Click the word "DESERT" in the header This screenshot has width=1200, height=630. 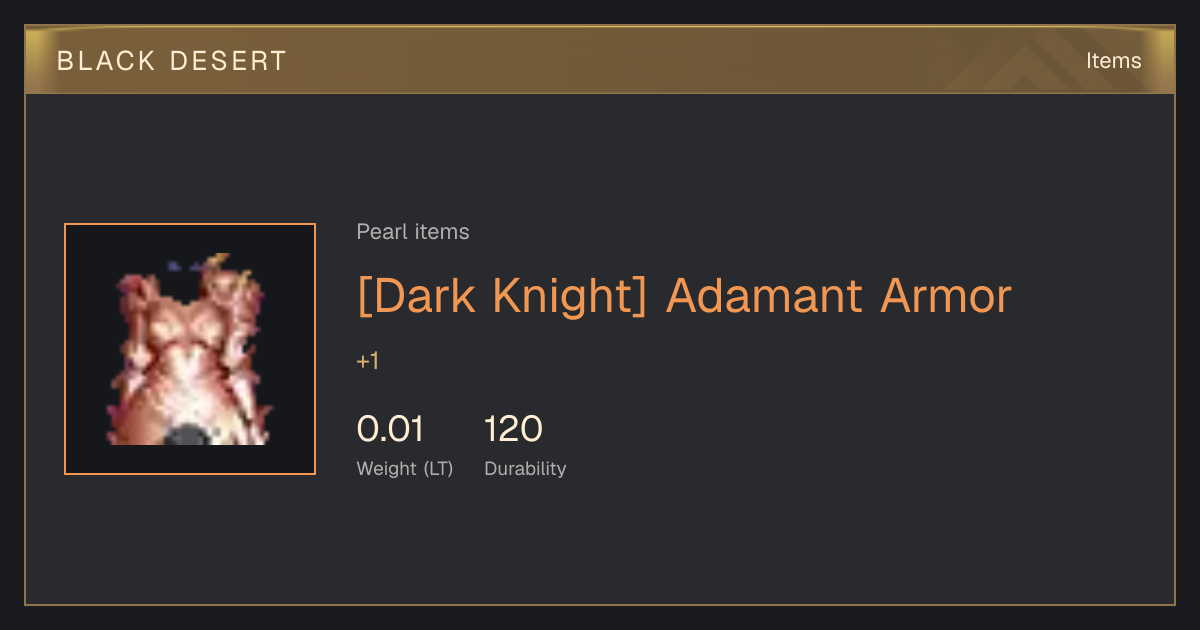point(228,61)
